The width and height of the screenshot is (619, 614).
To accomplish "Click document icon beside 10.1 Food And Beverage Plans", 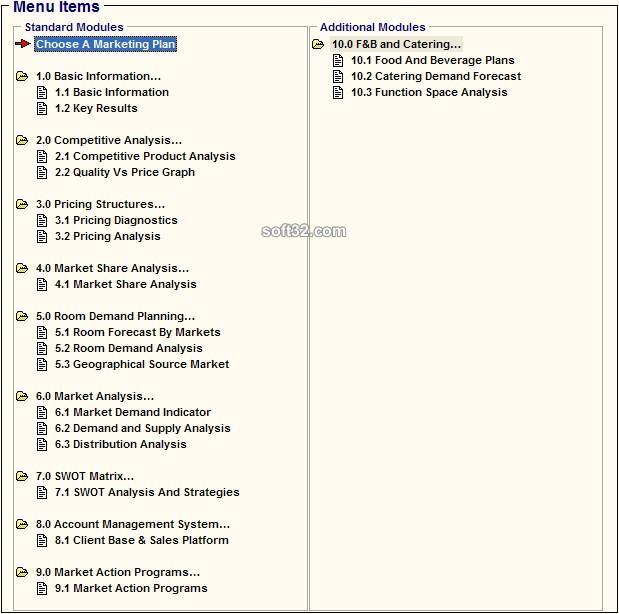I will tap(338, 60).
